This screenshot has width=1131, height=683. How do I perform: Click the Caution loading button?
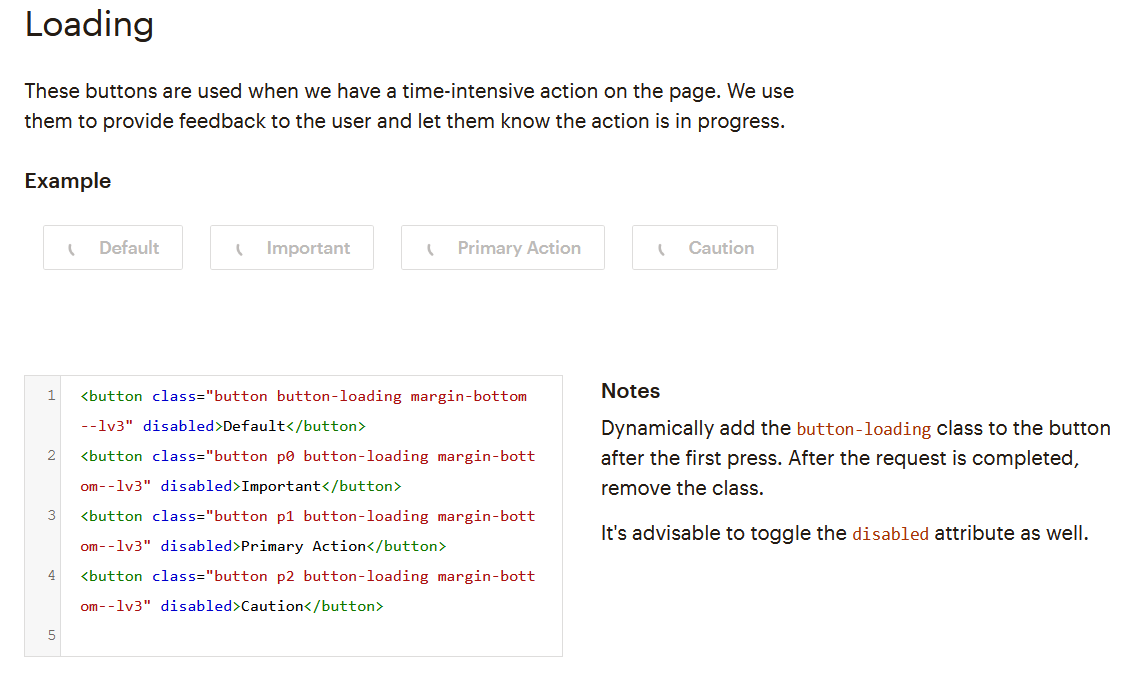(x=704, y=247)
